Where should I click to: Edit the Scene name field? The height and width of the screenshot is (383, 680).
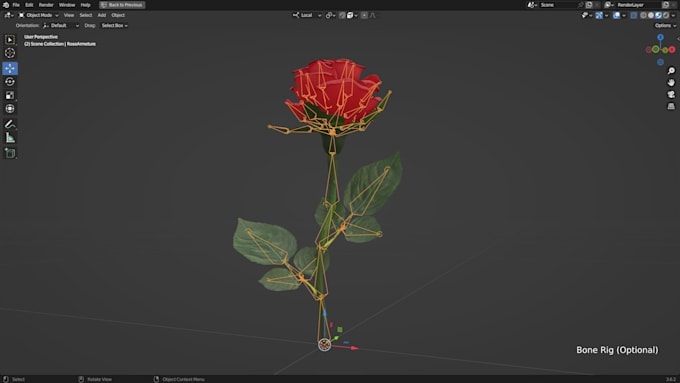[x=558, y=5]
